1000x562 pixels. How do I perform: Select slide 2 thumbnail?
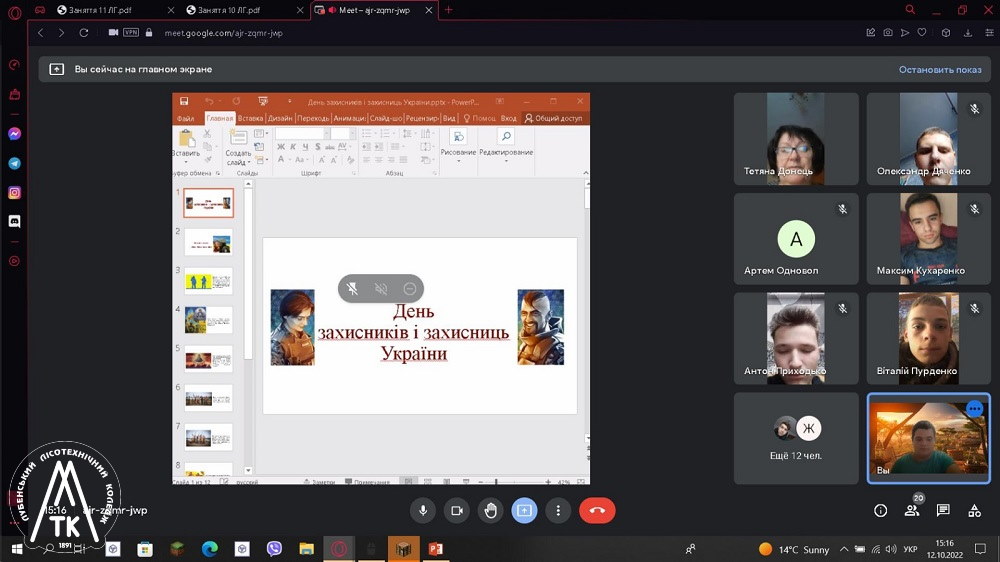pyautogui.click(x=209, y=242)
